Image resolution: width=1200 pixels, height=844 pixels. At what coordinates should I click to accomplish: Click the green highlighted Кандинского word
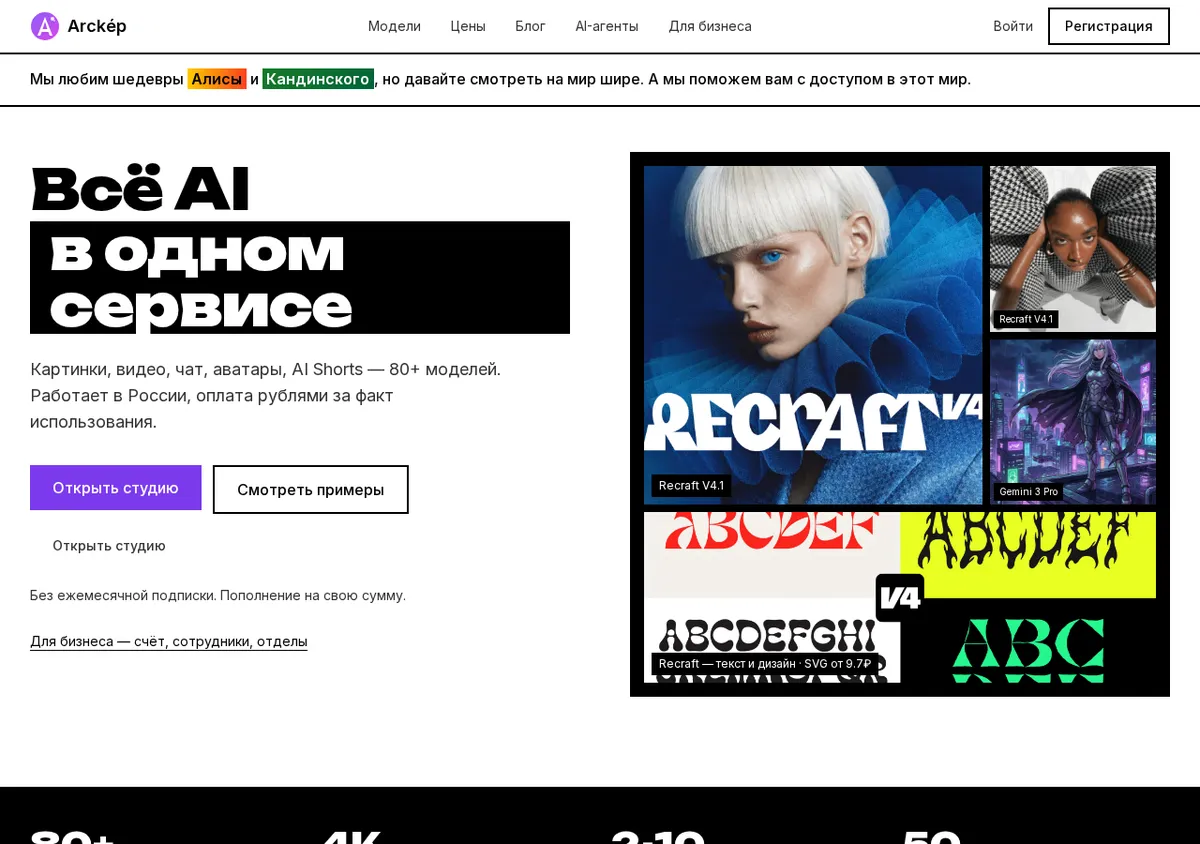pos(318,79)
